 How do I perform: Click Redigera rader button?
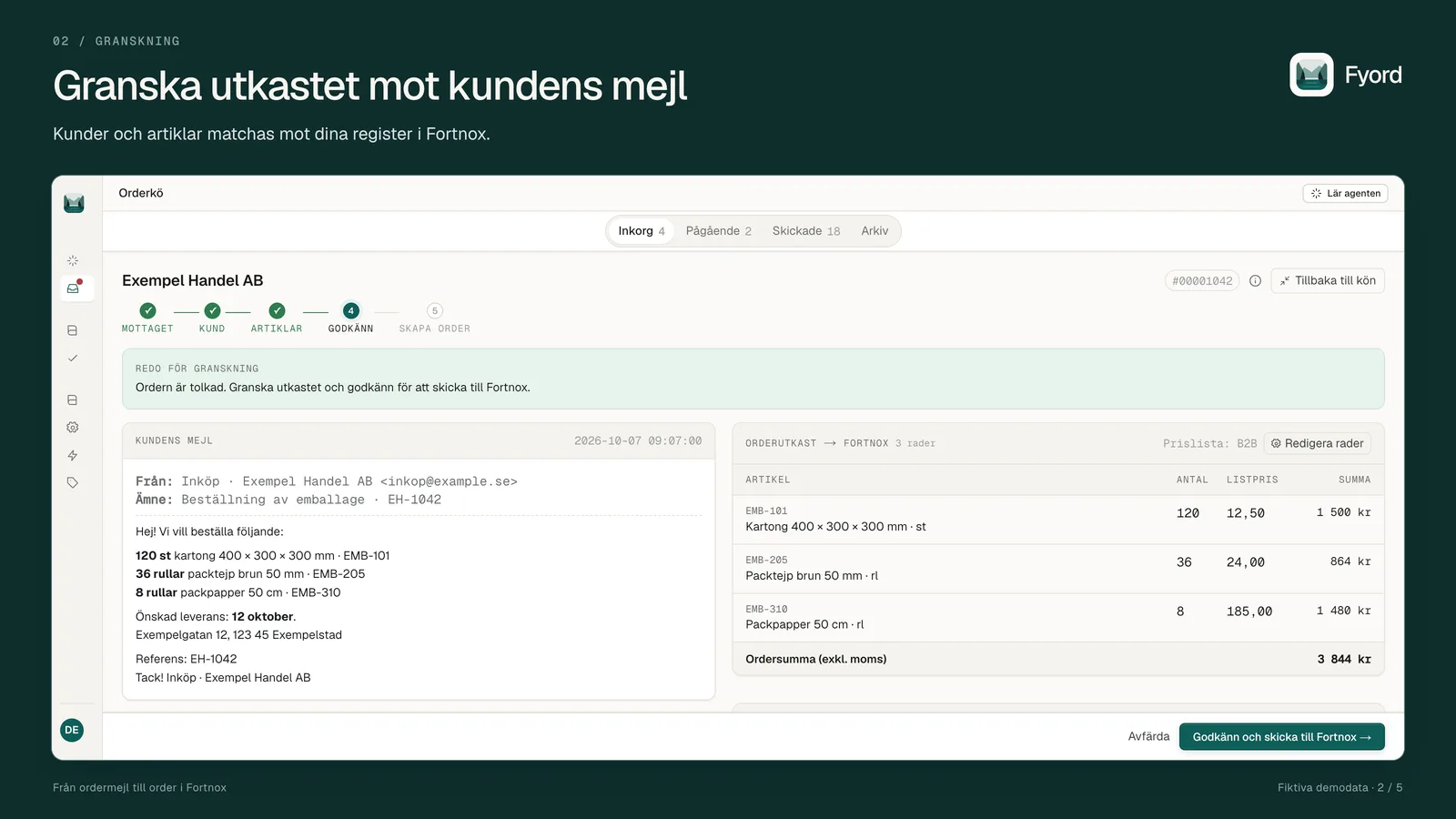(1317, 443)
